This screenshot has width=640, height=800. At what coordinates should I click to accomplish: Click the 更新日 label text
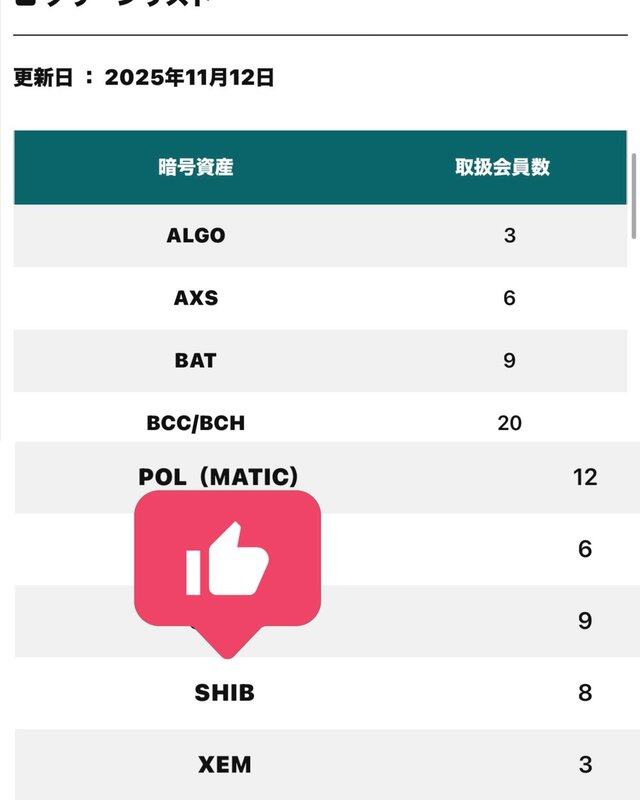(43, 78)
